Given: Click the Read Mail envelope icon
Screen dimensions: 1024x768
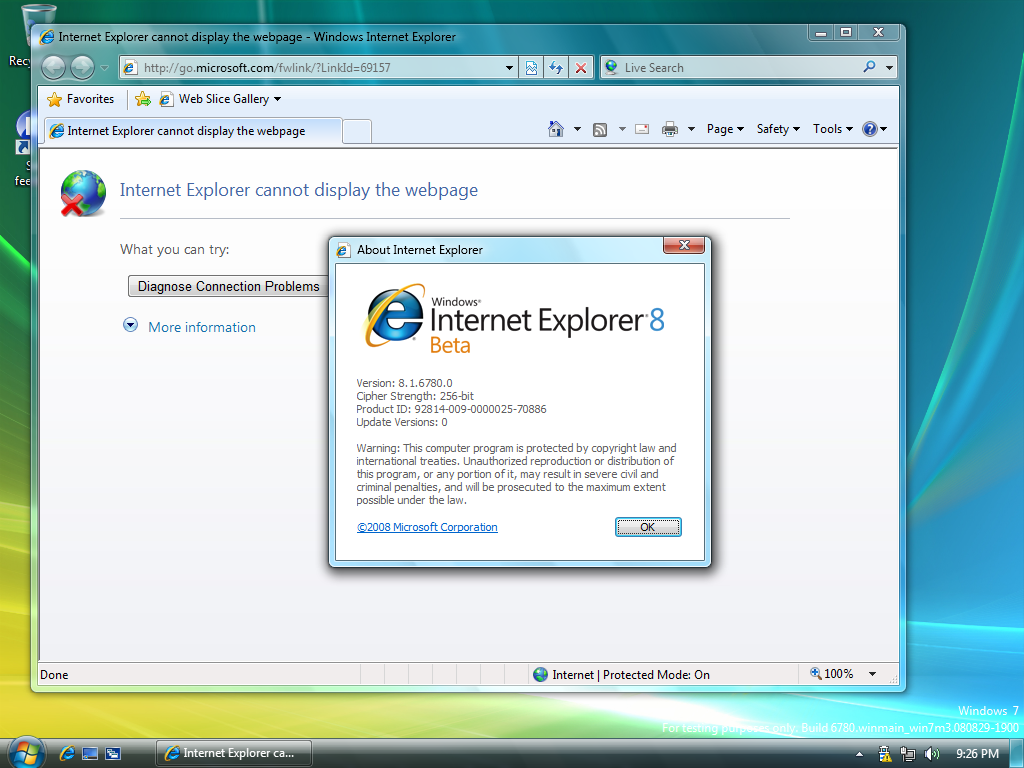Looking at the screenshot, I should [642, 129].
